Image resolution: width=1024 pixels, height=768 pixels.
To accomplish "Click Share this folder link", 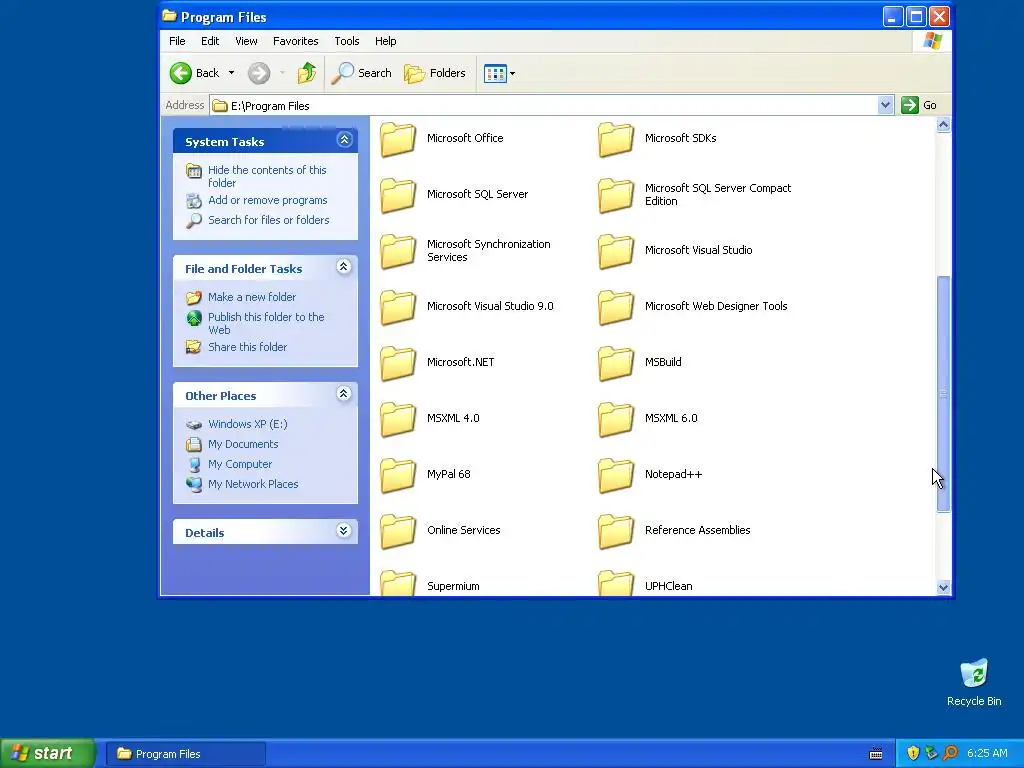I will point(248,347).
